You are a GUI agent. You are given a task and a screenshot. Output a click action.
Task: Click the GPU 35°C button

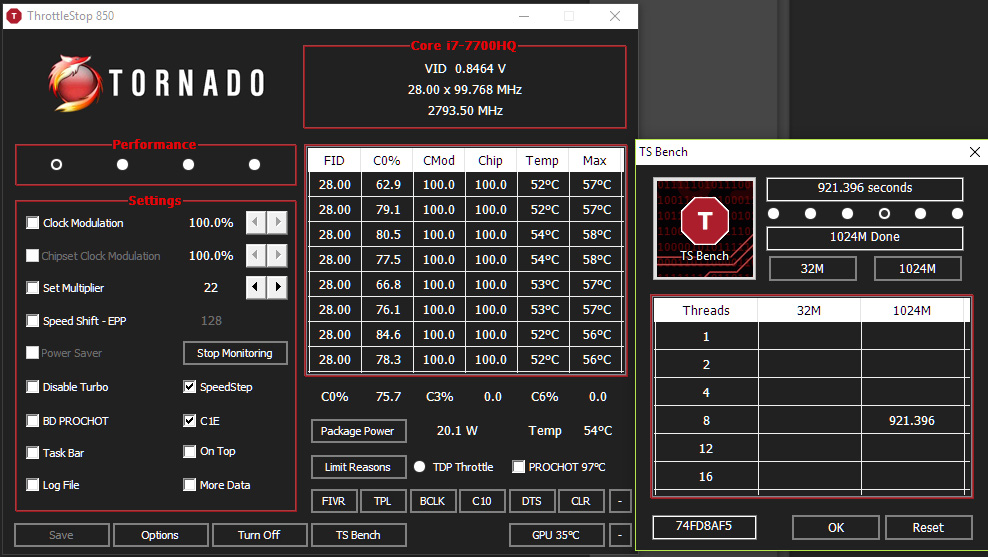click(556, 535)
